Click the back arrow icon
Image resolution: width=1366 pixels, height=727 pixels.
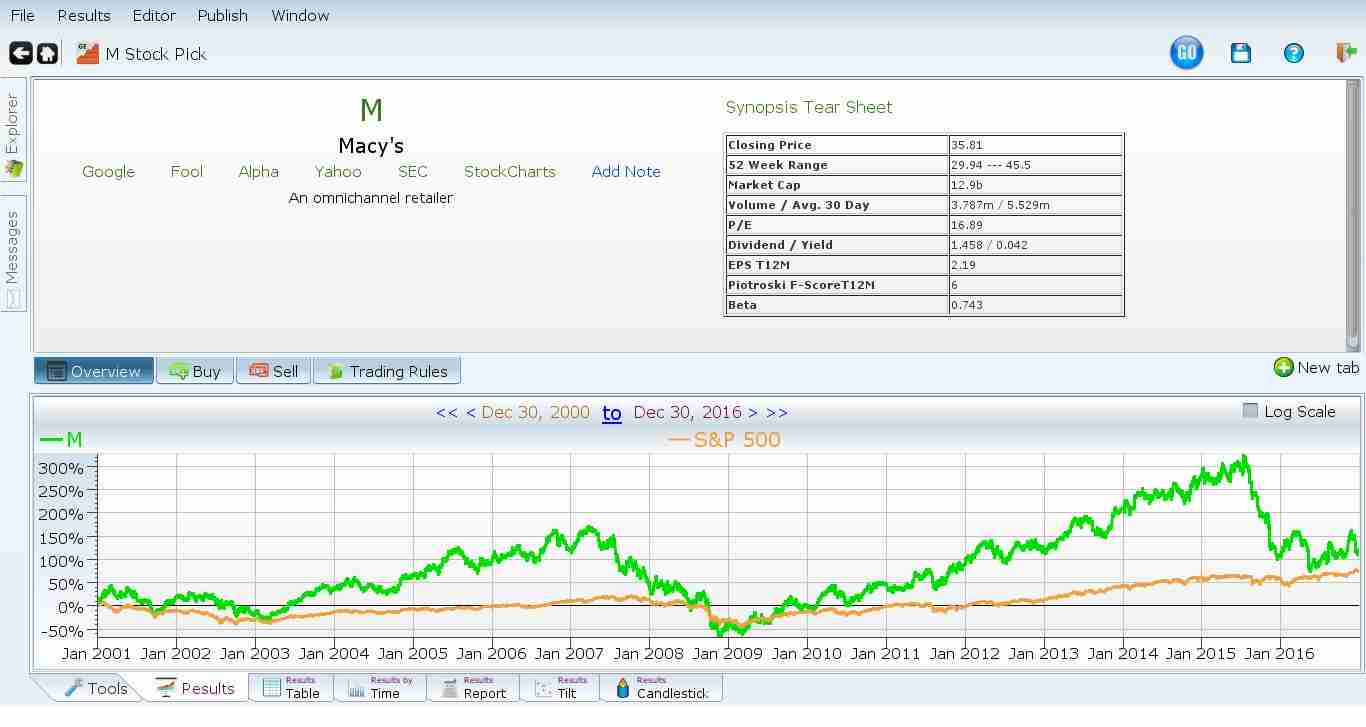(x=20, y=53)
